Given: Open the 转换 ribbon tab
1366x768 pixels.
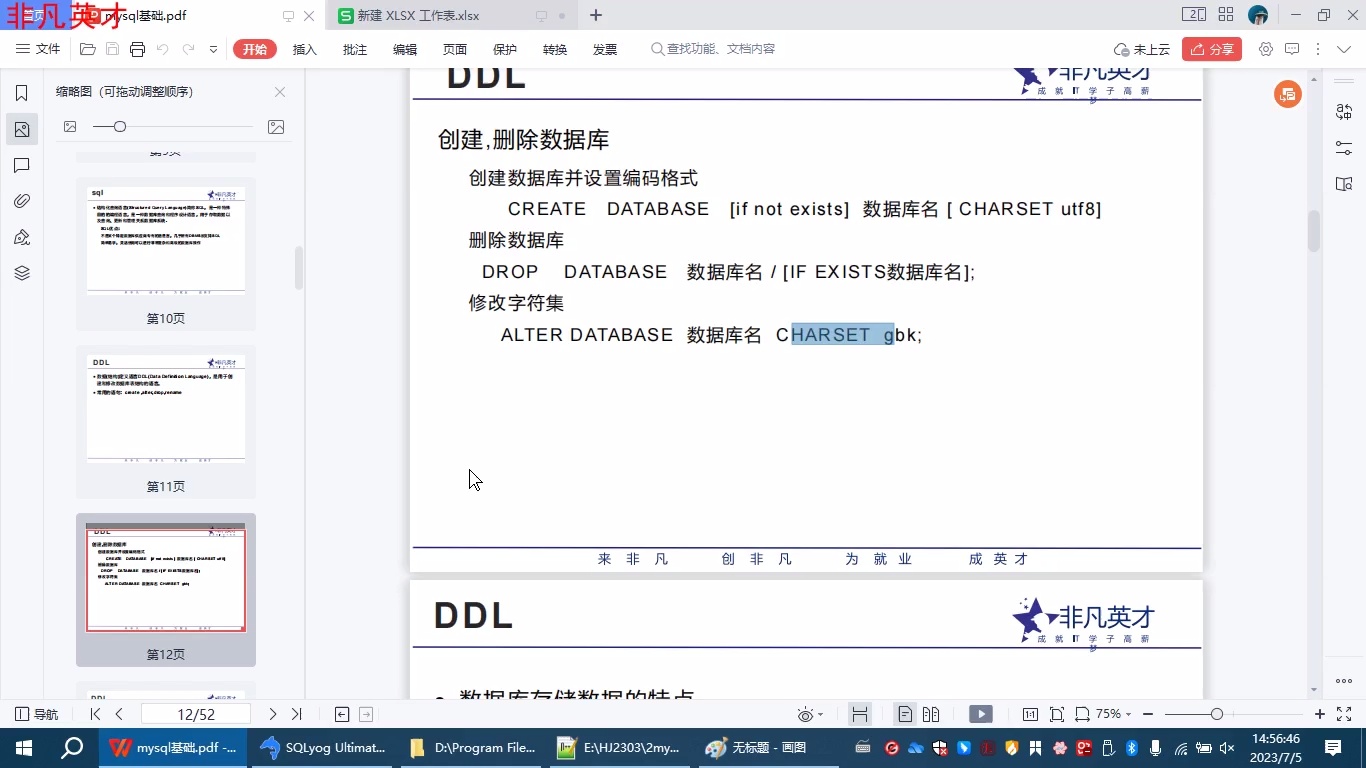Looking at the screenshot, I should point(554,48).
